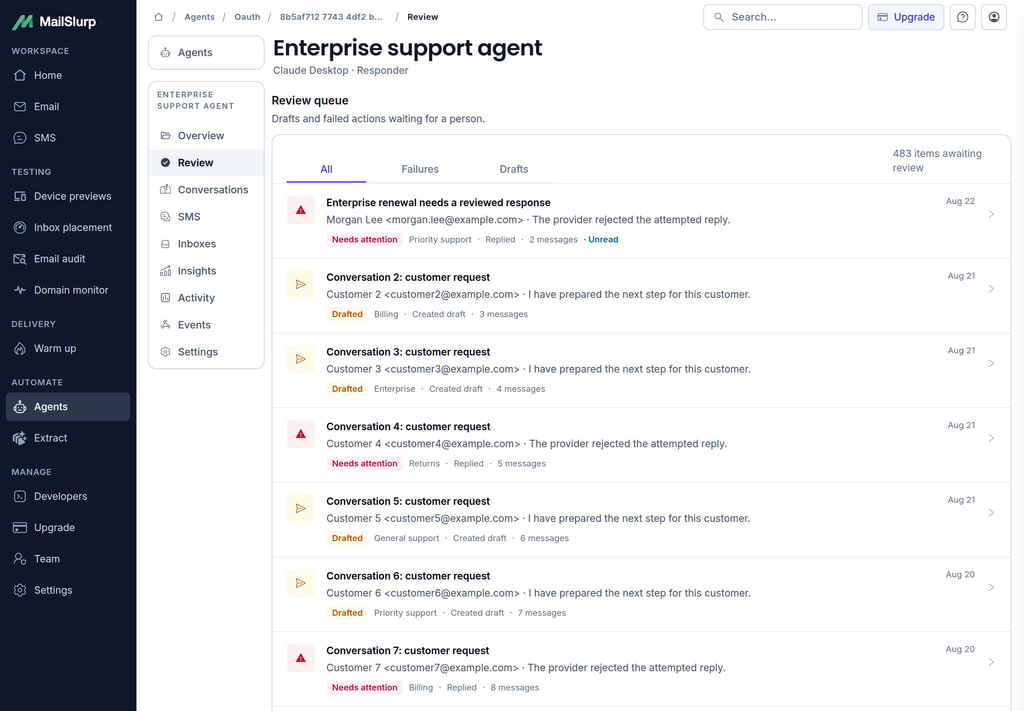This screenshot has width=1024, height=711.
Task: Open Conversation 4 via its right chevron
Action: 991,438
